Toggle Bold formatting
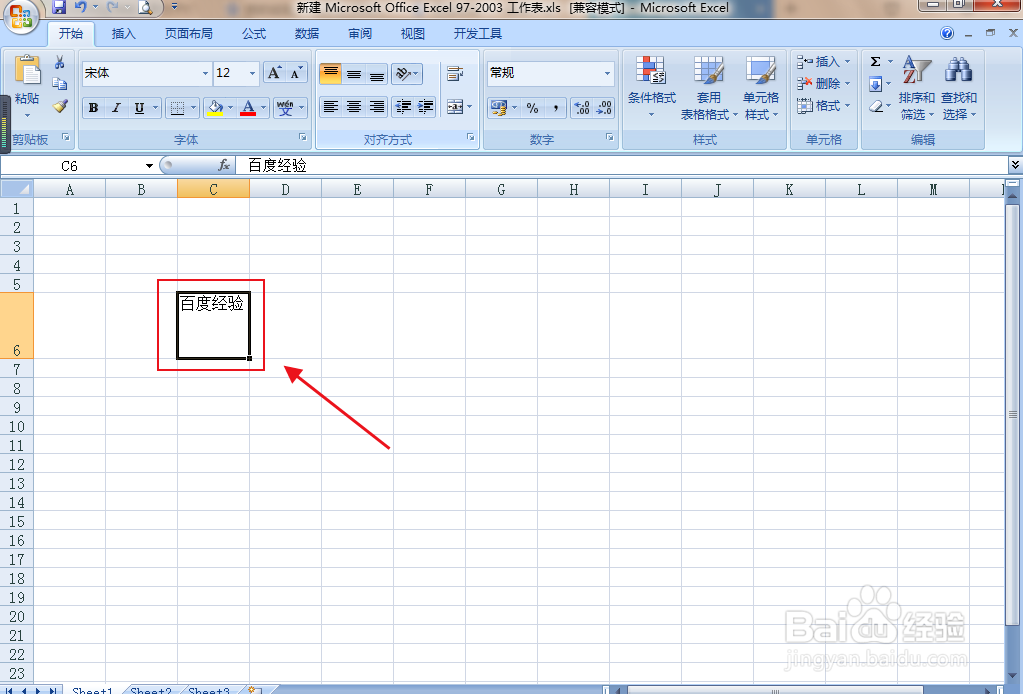The image size is (1023, 694). [x=93, y=108]
